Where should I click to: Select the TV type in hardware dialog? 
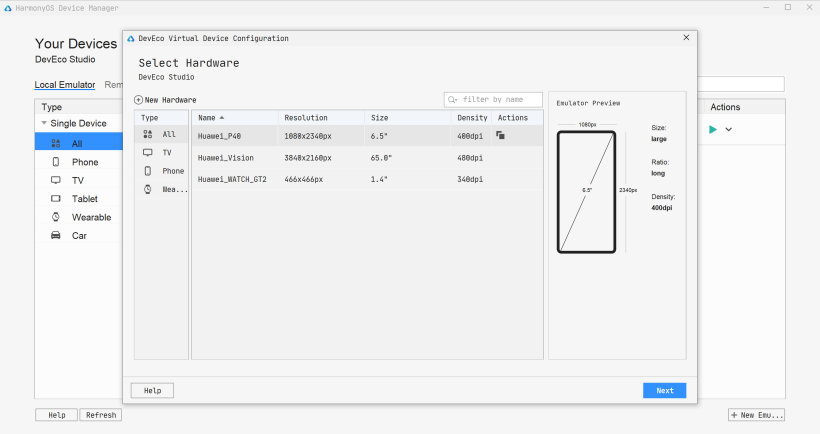[161, 153]
